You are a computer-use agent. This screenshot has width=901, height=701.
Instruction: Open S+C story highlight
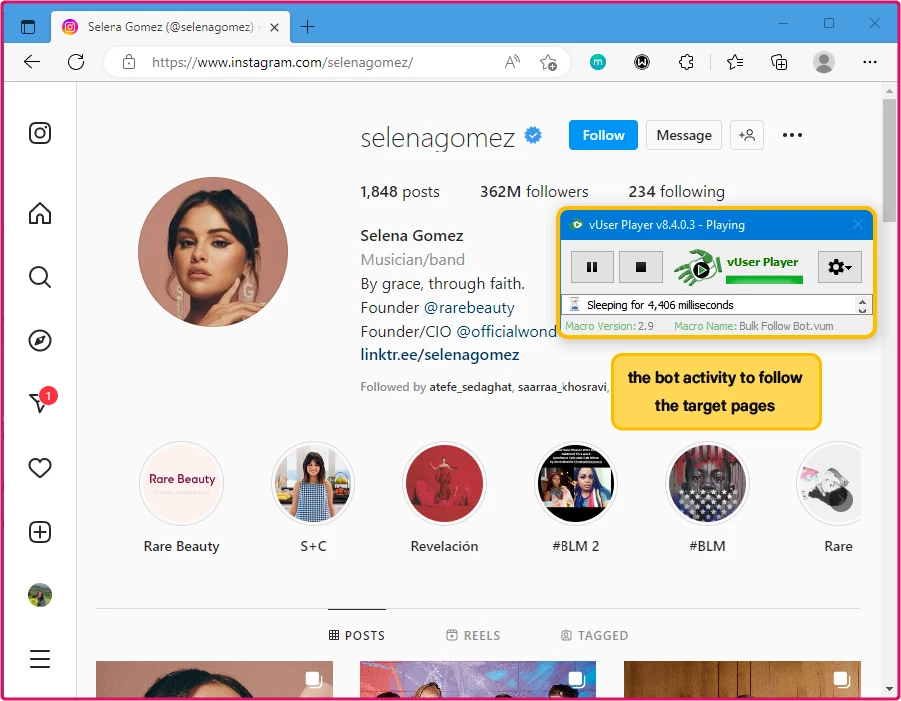[313, 484]
